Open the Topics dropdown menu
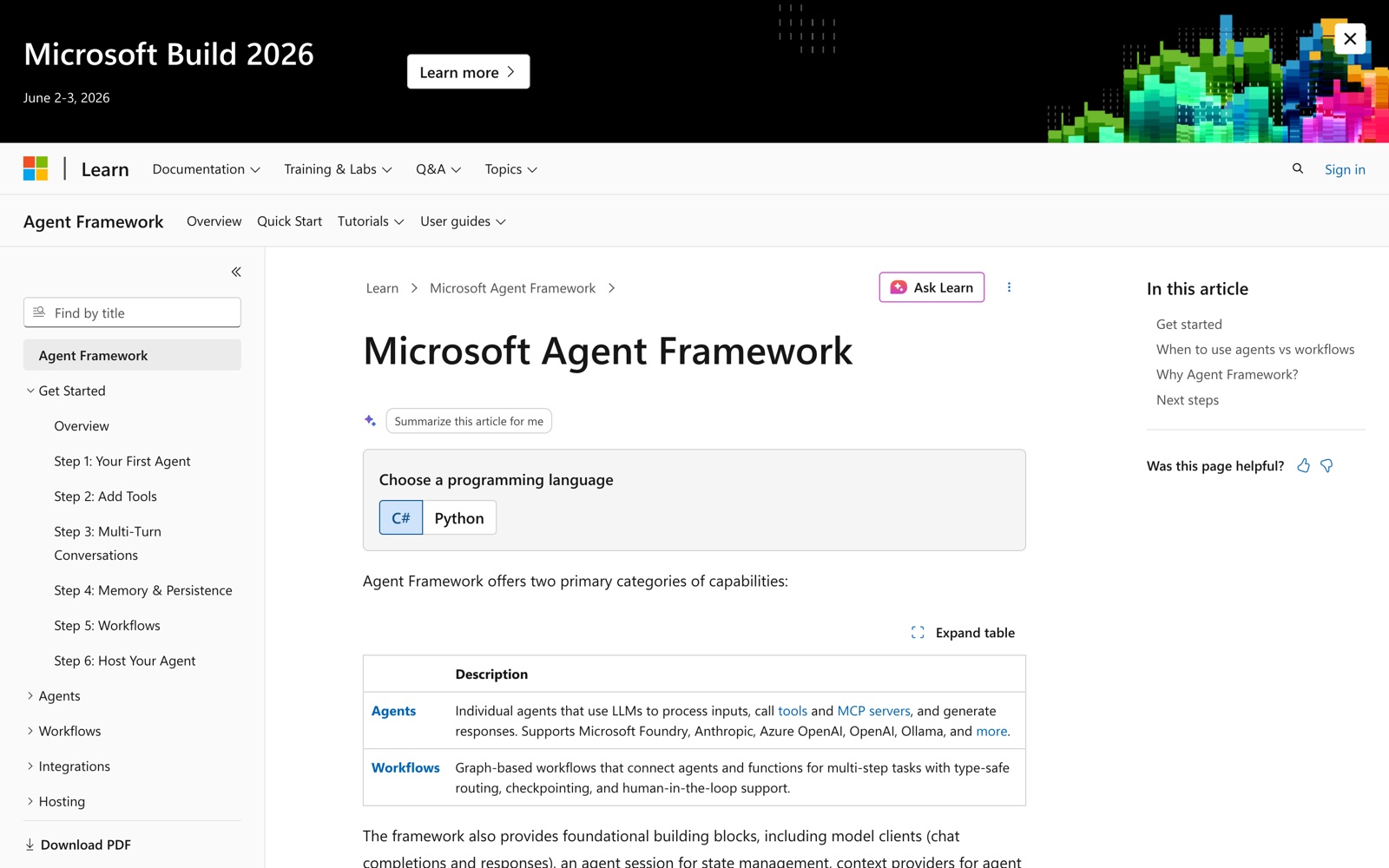Viewport: 1389px width, 868px height. pos(511,169)
